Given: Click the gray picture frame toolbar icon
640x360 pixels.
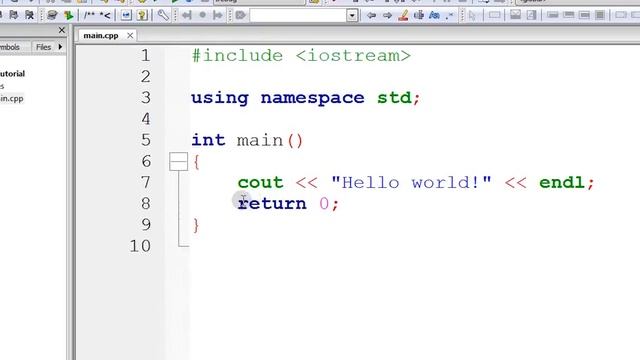Looking at the screenshot, I should click(516, 16).
